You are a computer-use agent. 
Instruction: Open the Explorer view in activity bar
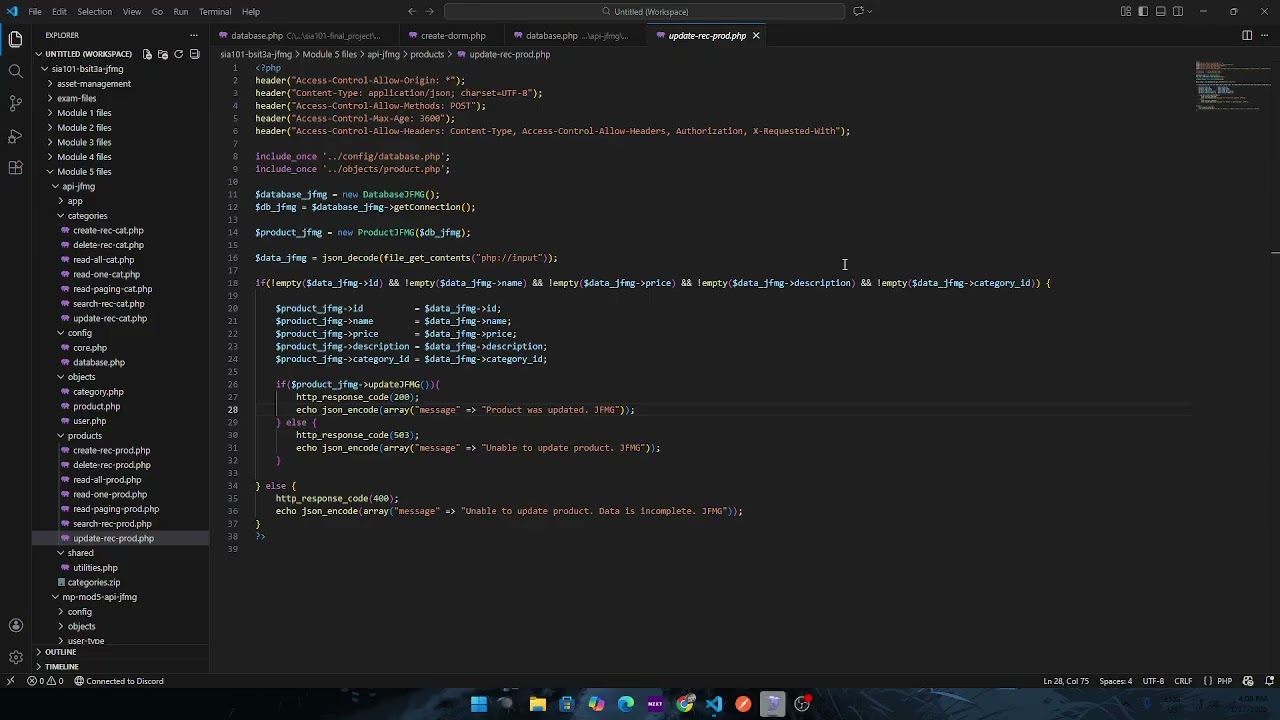pyautogui.click(x=15, y=40)
